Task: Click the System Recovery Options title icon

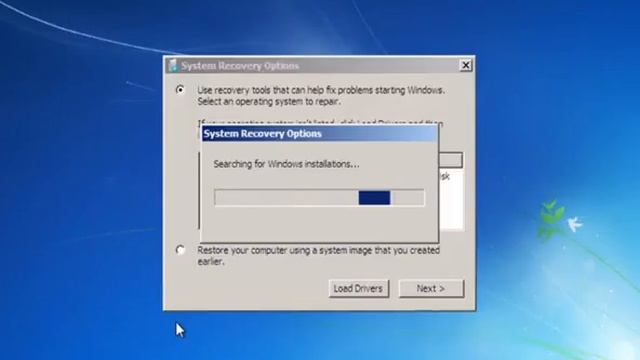Action: (x=173, y=65)
